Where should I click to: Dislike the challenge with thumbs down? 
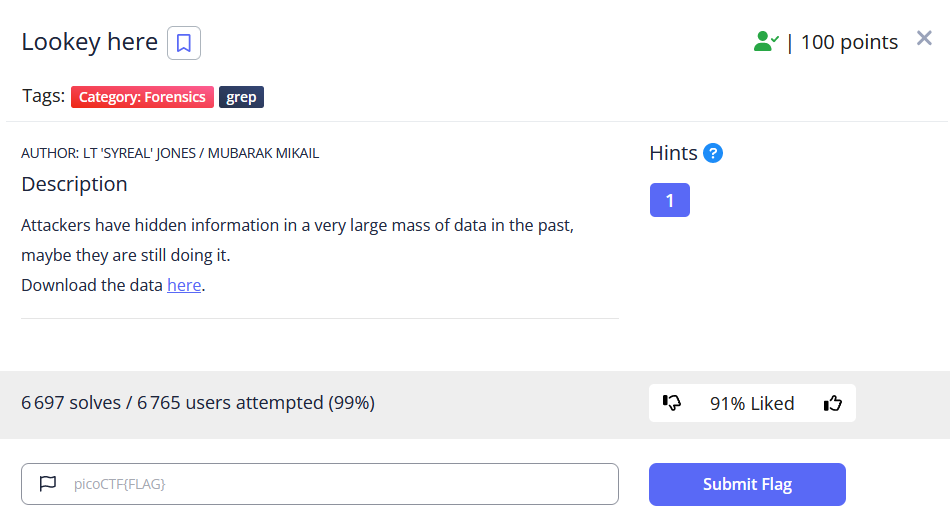(671, 403)
